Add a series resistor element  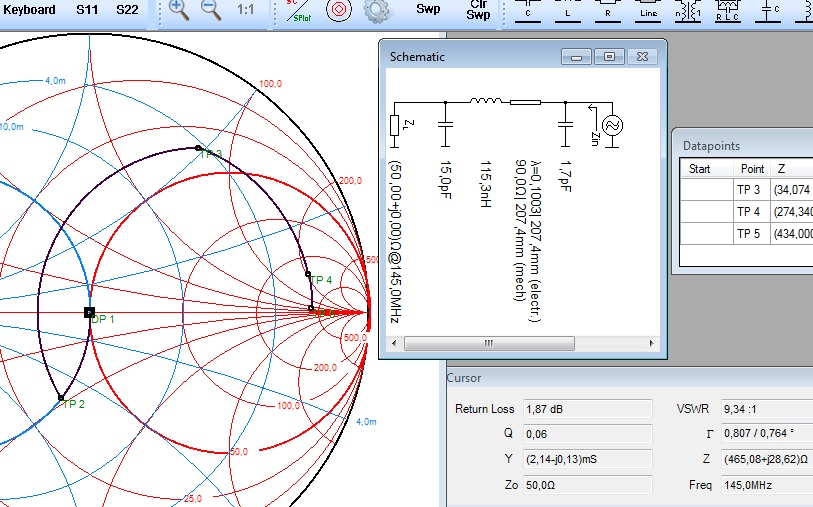[x=610, y=11]
